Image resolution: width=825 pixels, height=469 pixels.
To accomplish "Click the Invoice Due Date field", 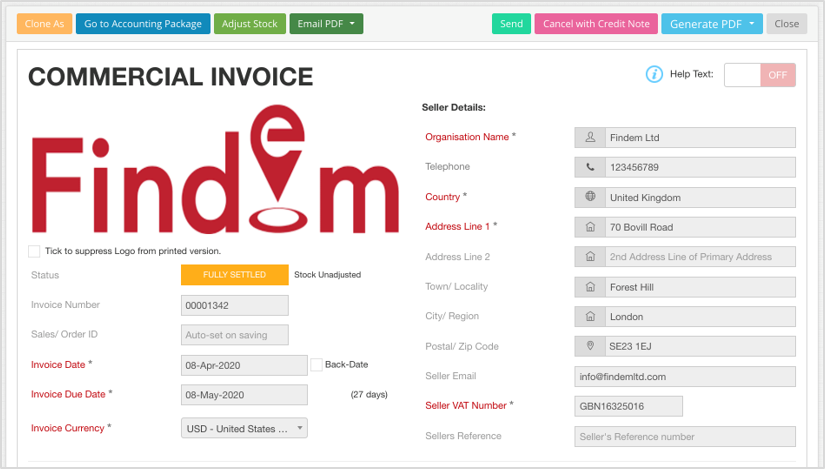I will (x=244, y=395).
